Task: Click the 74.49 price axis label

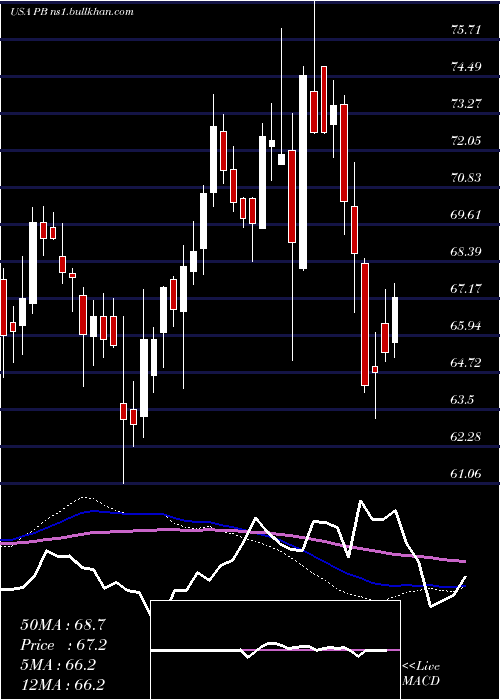Action: click(467, 67)
